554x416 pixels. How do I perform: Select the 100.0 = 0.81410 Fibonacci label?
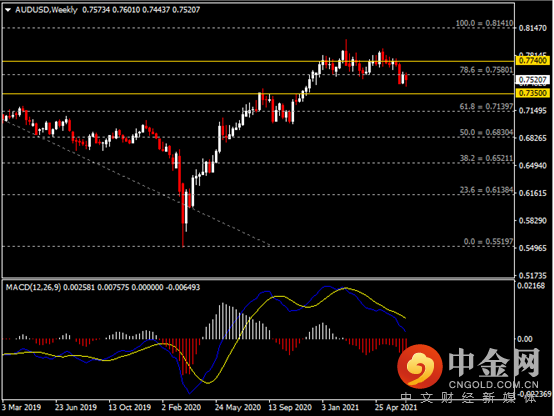point(484,23)
